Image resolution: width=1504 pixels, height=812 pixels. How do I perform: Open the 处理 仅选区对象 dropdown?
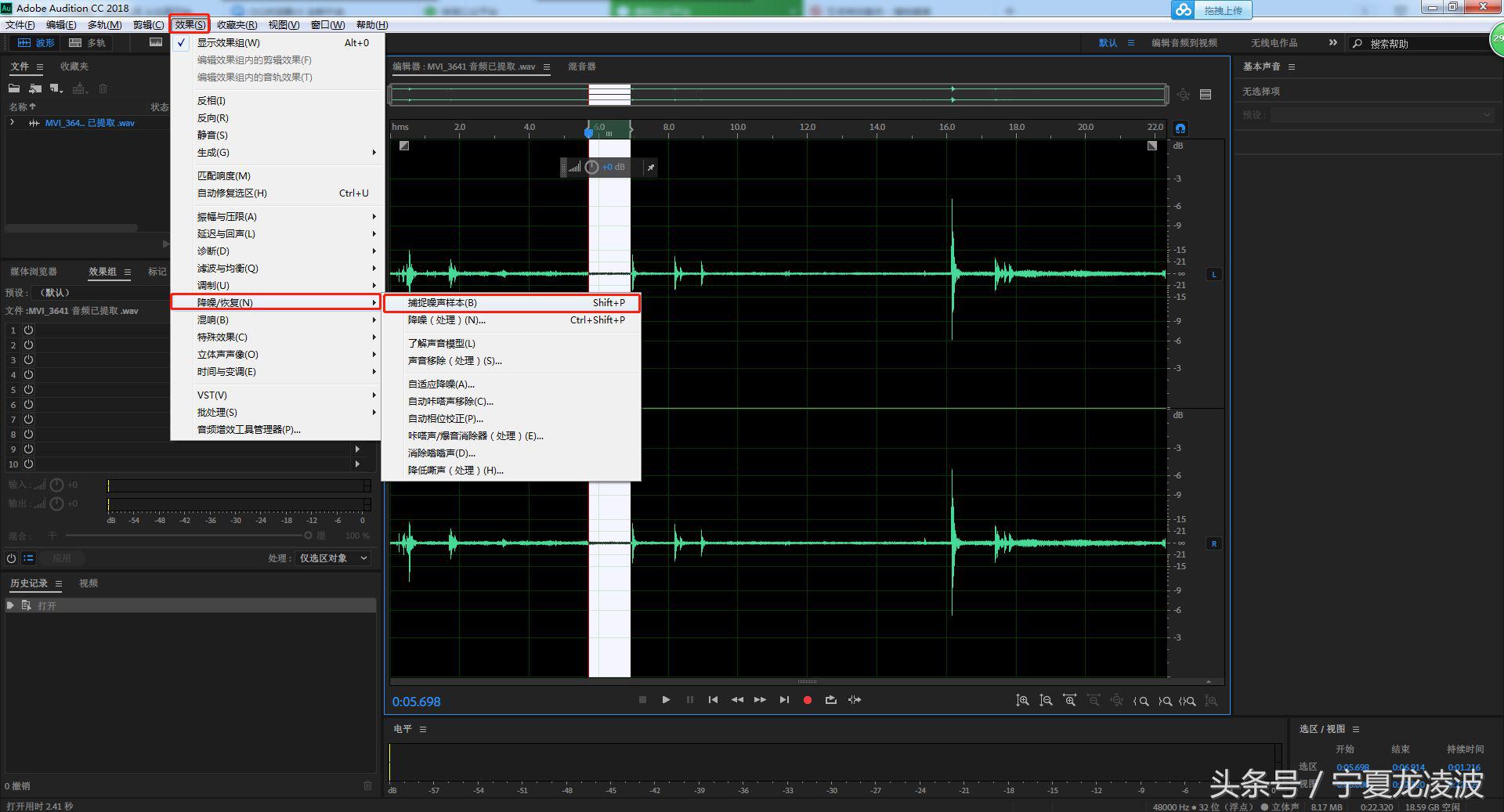pyautogui.click(x=333, y=558)
